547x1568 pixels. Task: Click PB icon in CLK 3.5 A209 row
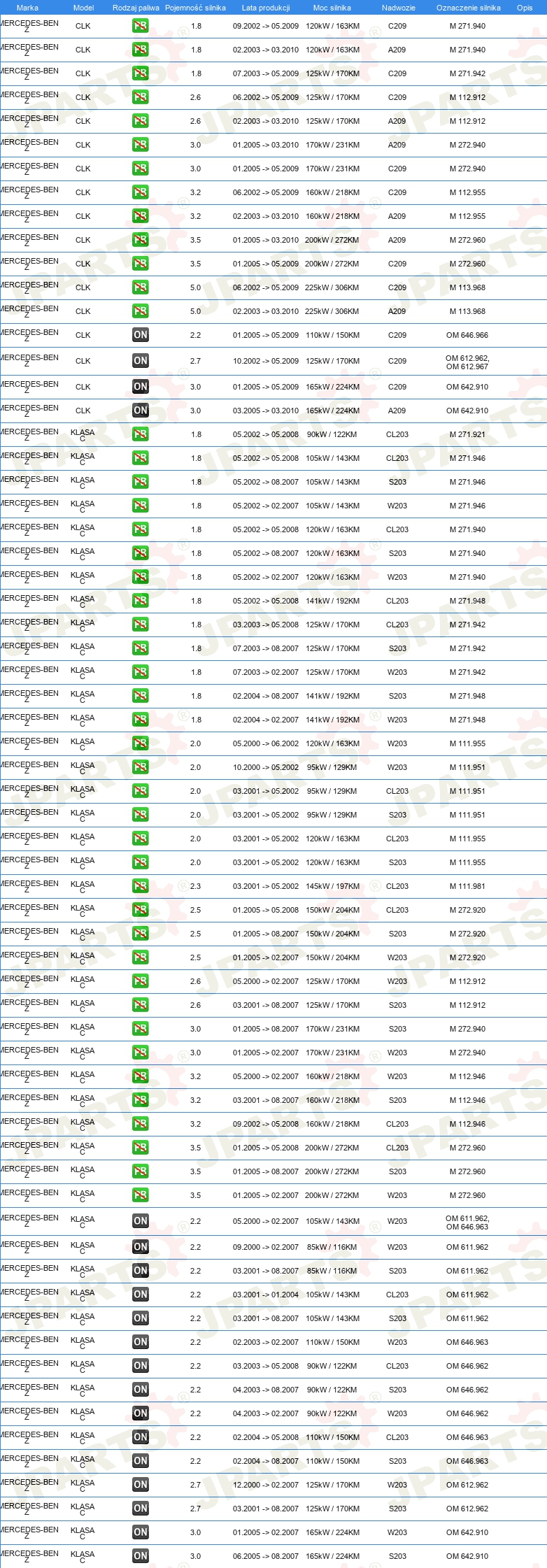pyautogui.click(x=141, y=240)
